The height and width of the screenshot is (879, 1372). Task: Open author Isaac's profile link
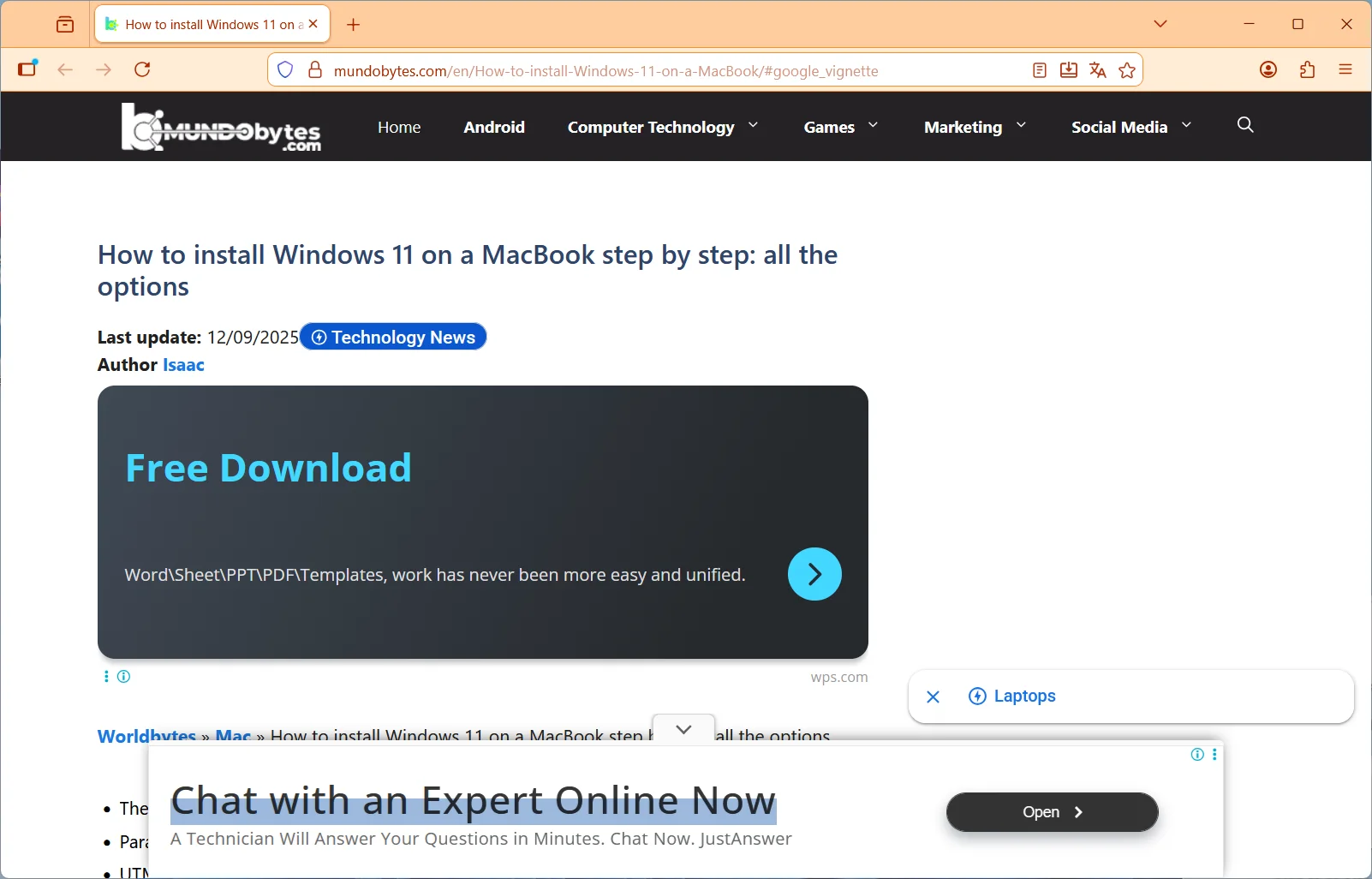[182, 365]
